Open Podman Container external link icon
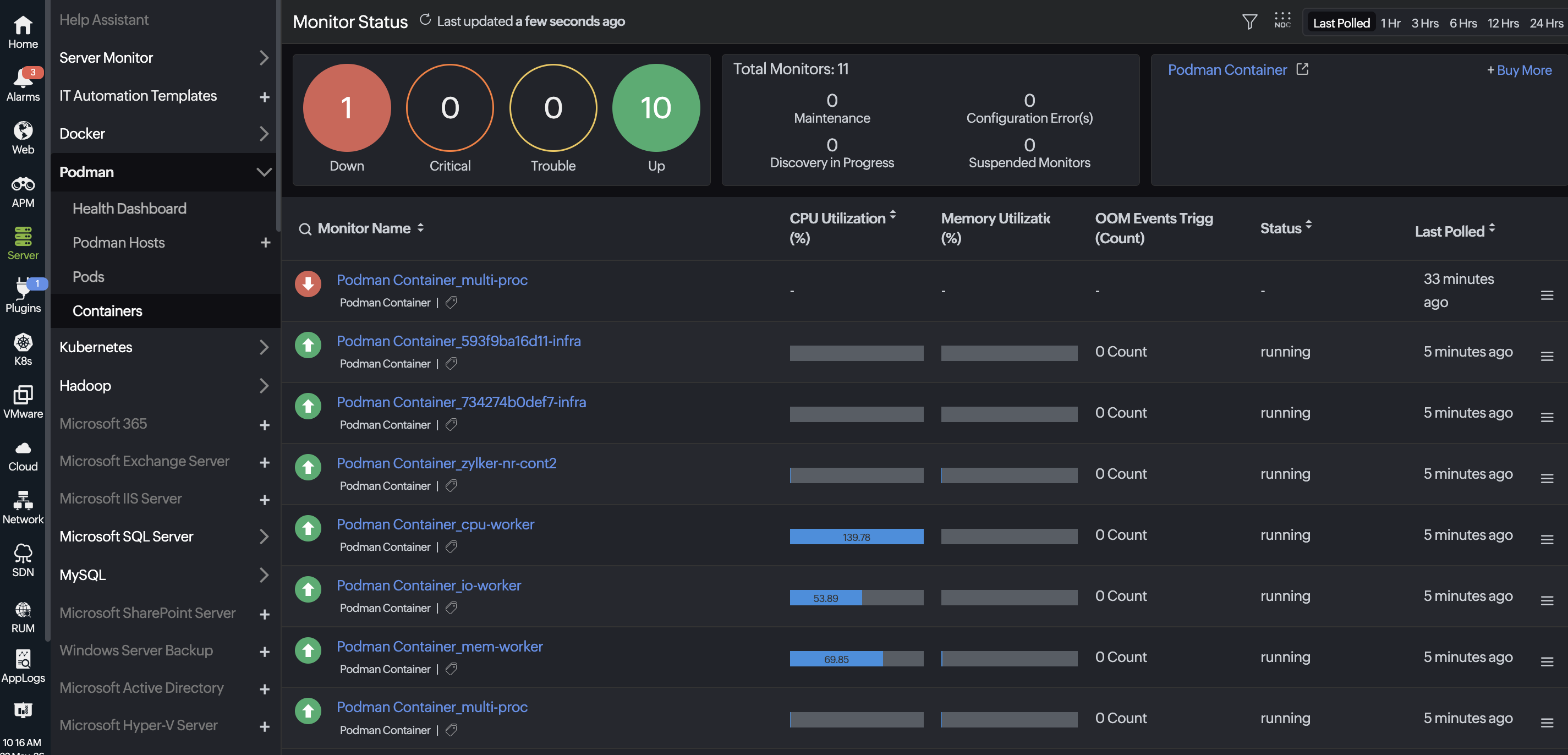1568x755 pixels. tap(1302, 69)
